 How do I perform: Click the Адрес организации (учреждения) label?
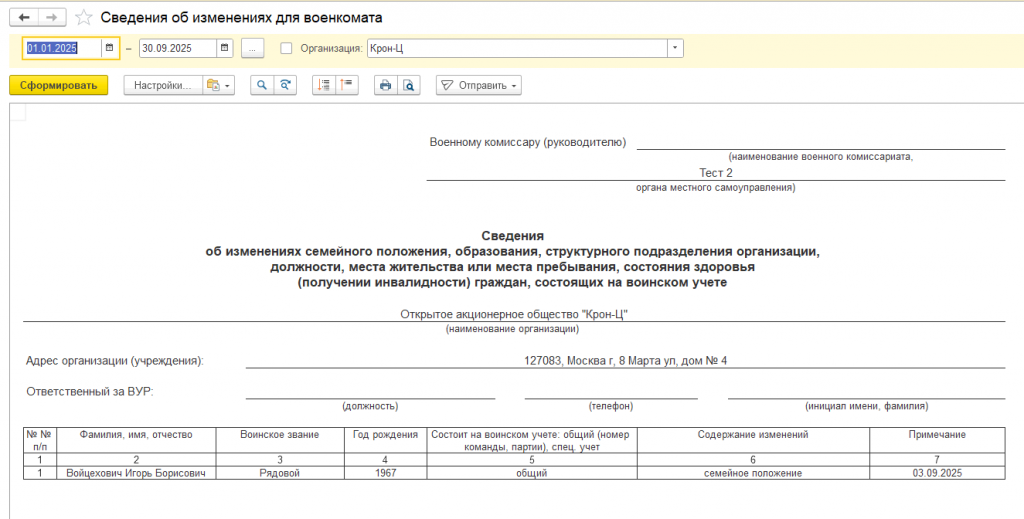pos(115,360)
